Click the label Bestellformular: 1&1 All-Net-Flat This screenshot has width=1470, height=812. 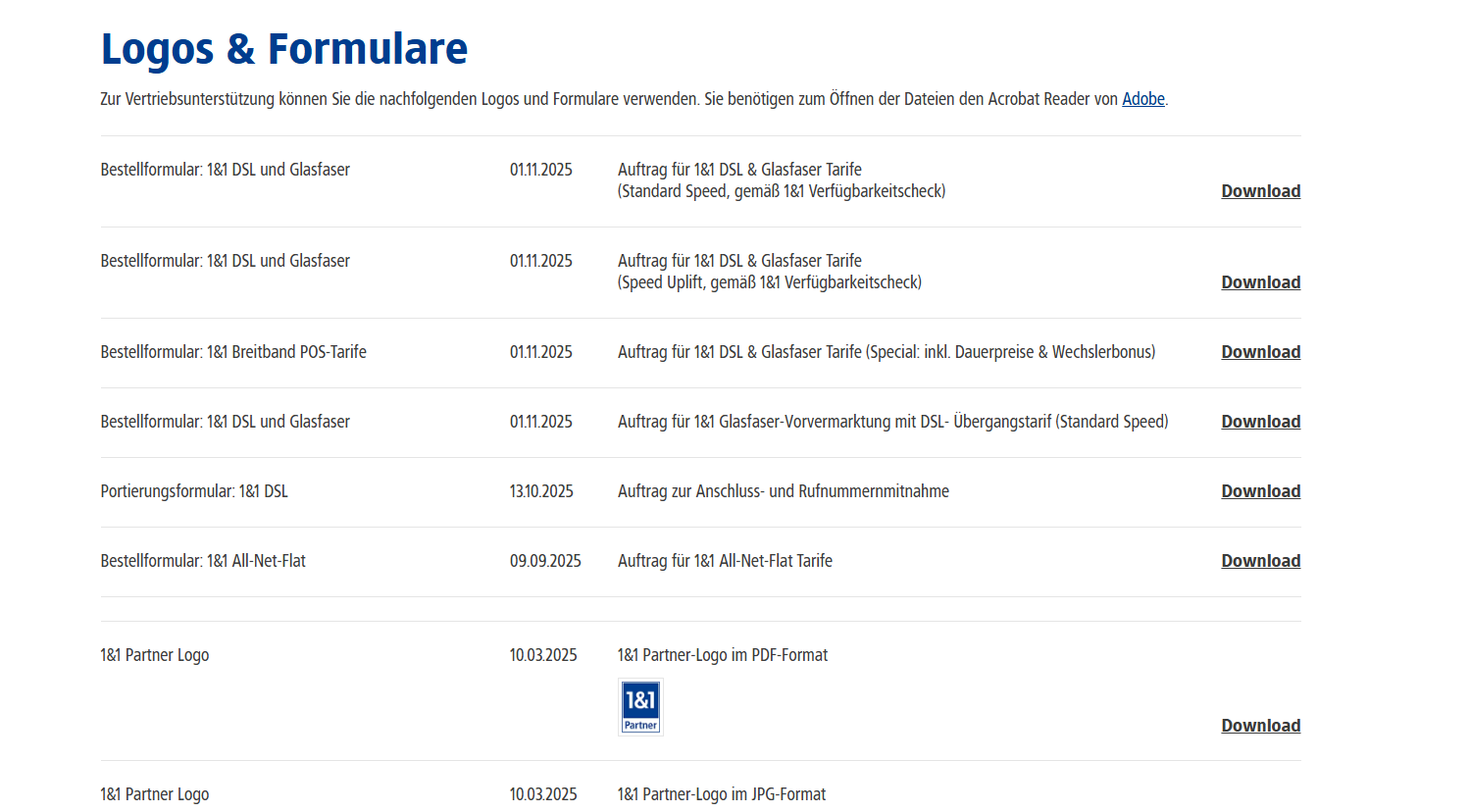(x=202, y=560)
